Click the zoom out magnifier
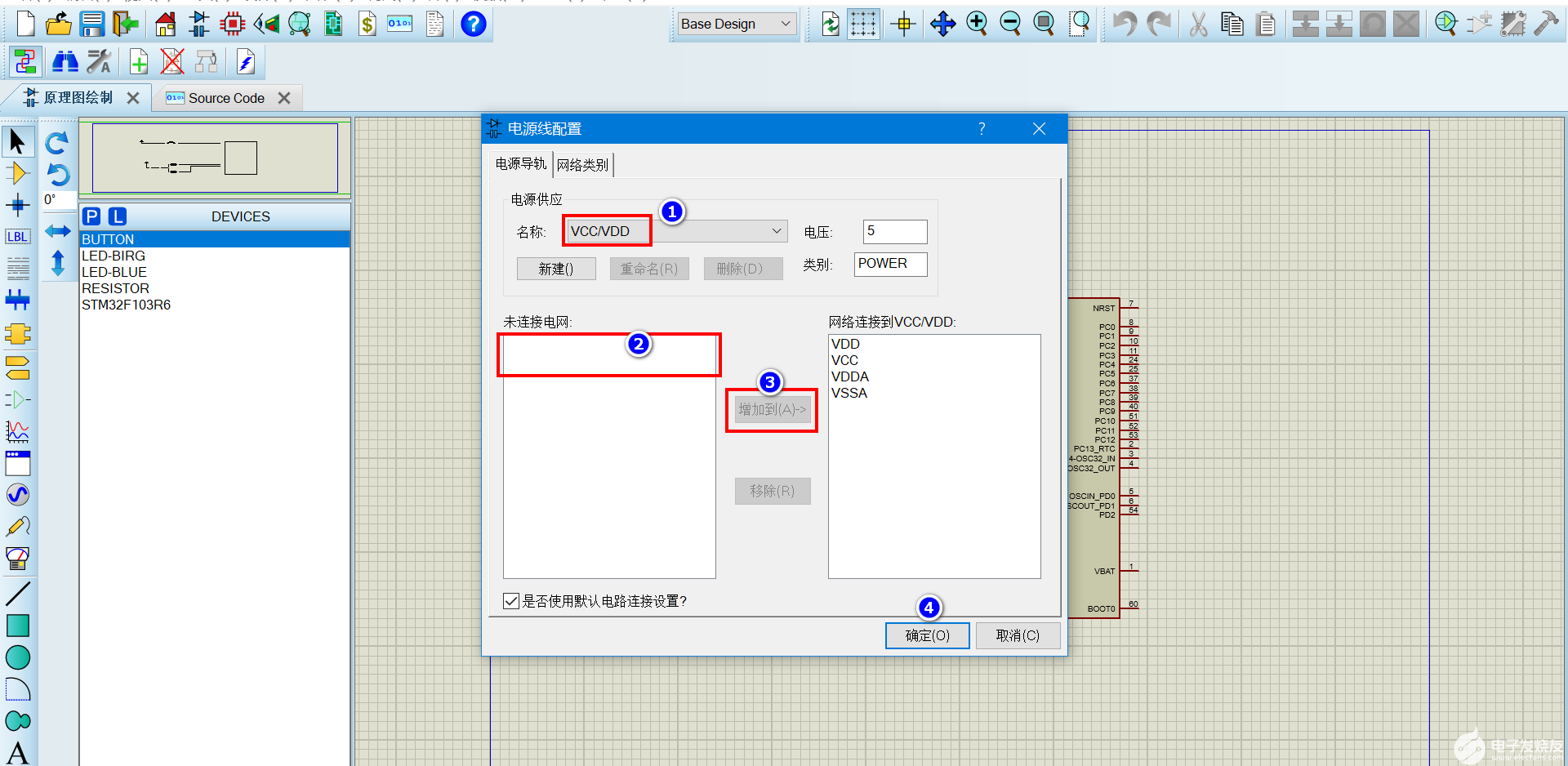The height and width of the screenshot is (766, 1568). point(1010,24)
